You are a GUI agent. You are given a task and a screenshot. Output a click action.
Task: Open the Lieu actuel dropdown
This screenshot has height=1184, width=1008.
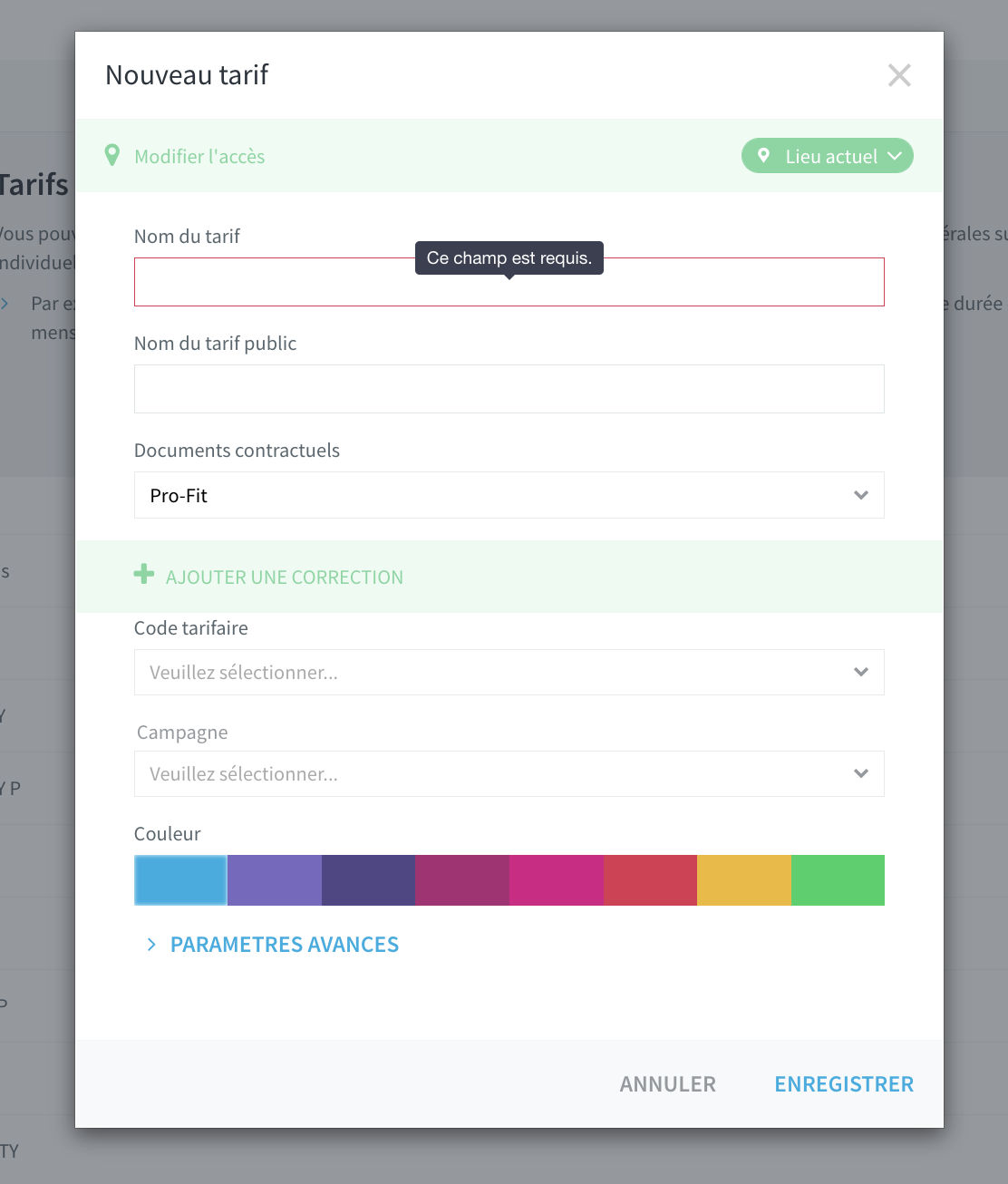pyautogui.click(x=828, y=156)
